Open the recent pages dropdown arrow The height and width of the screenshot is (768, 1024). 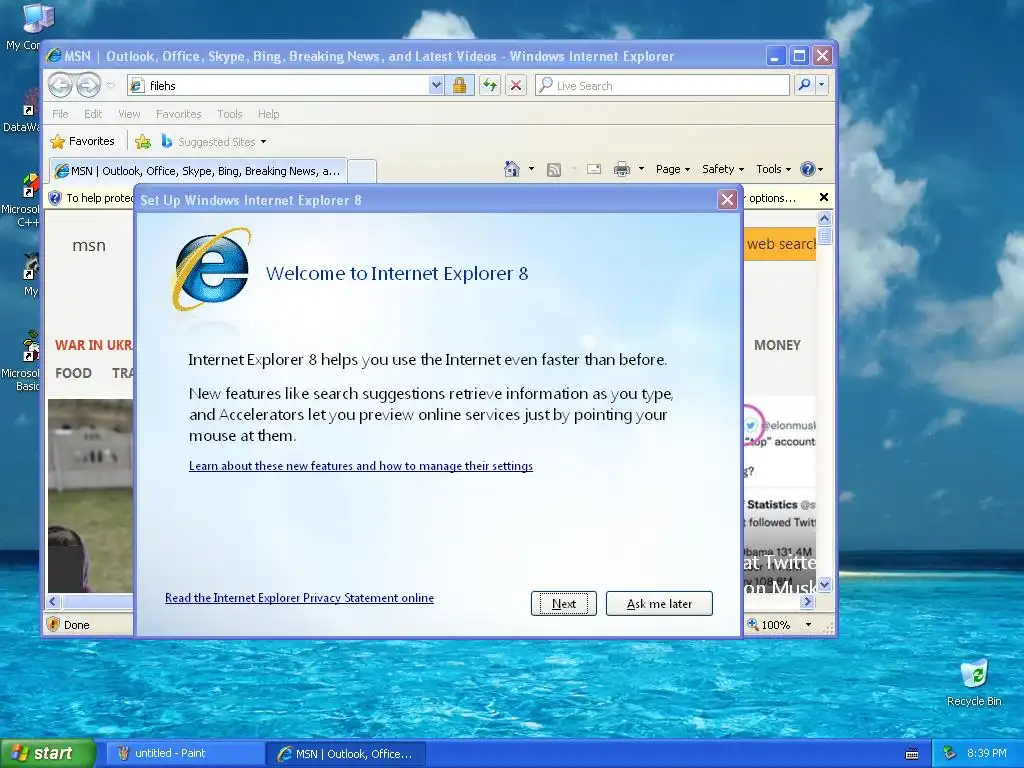[110, 86]
